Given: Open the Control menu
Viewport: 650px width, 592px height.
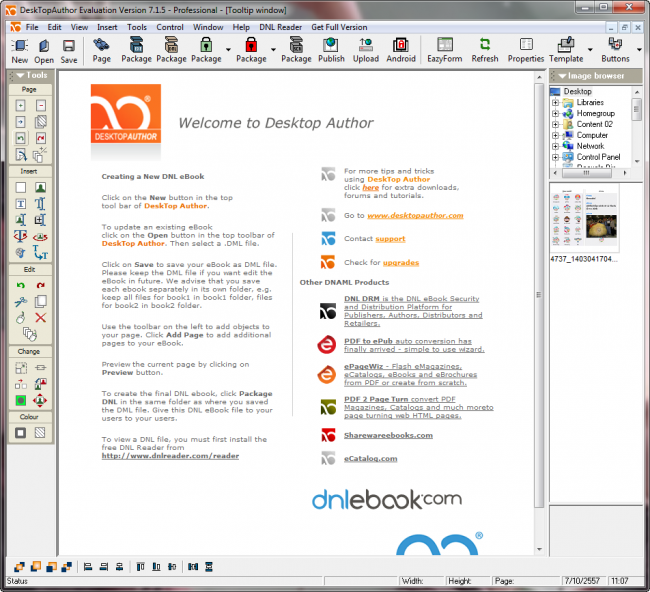Looking at the screenshot, I should [170, 27].
